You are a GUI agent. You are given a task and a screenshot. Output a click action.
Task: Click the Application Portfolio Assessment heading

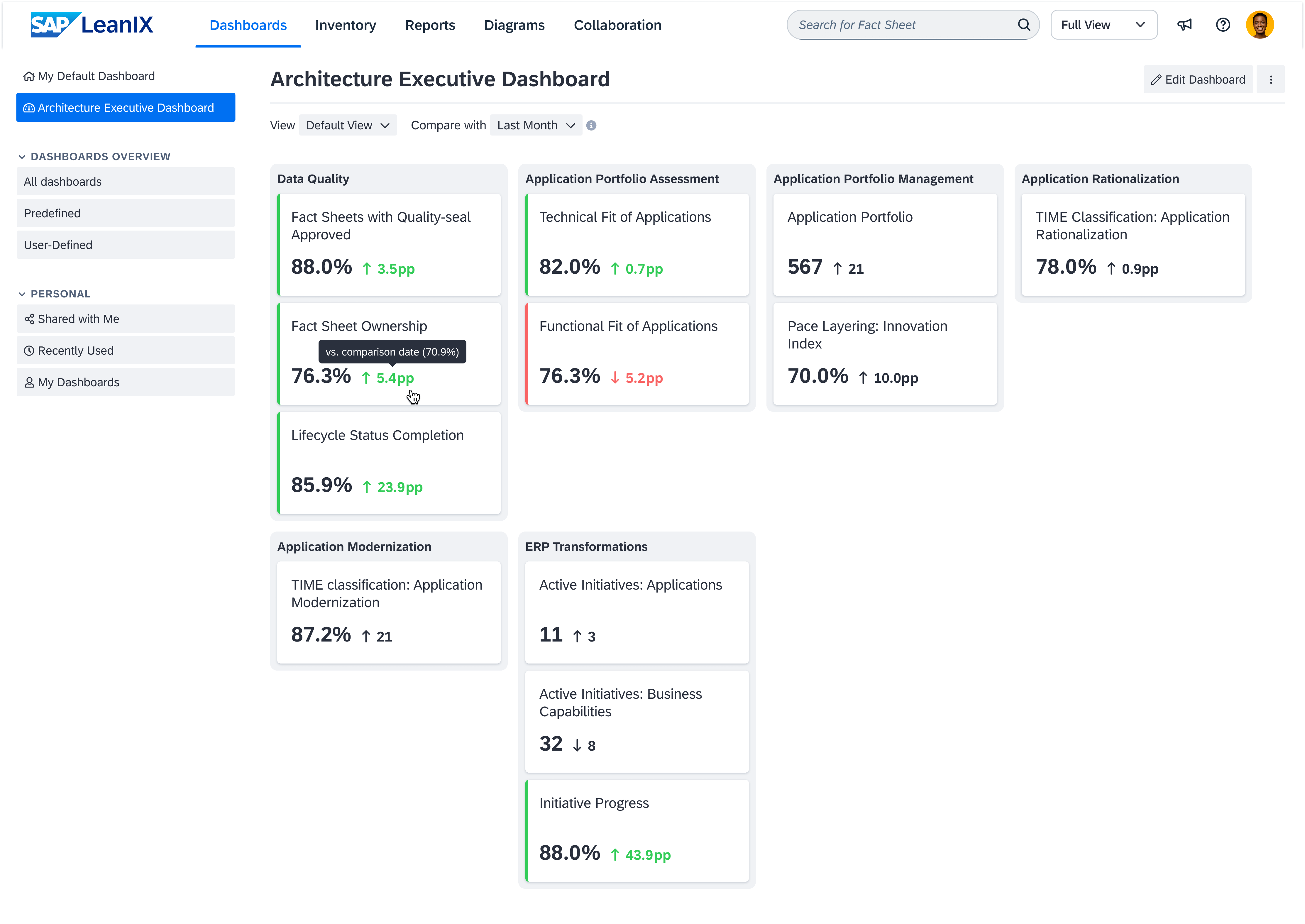coord(622,179)
